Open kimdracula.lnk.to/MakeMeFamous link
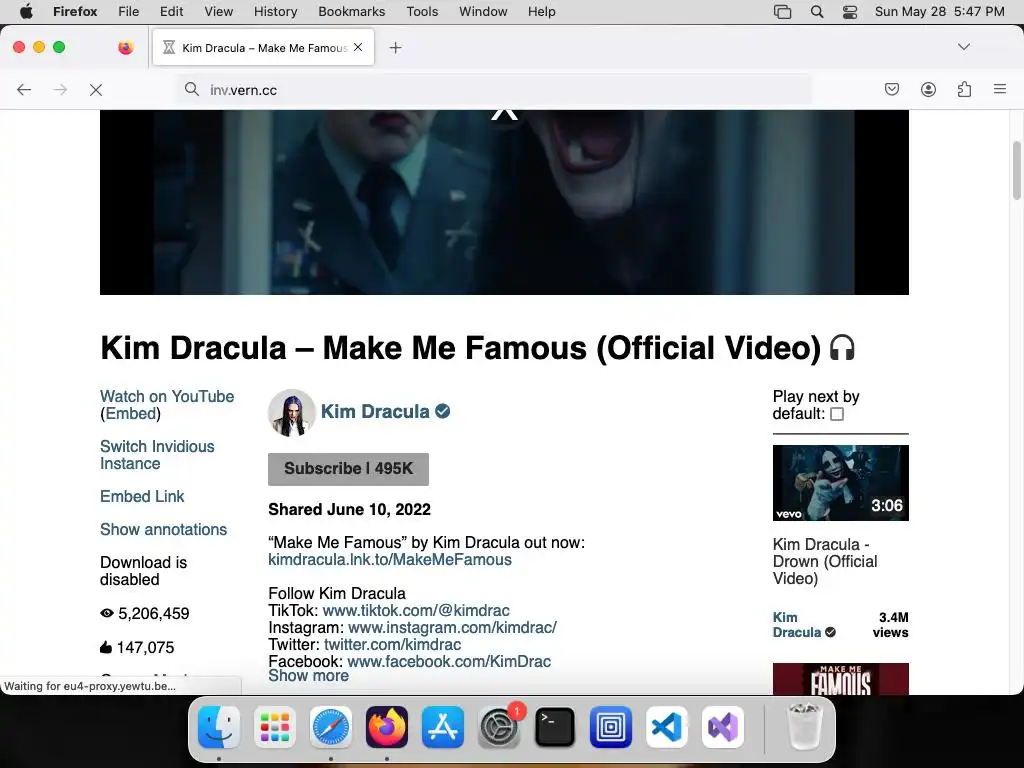The height and width of the screenshot is (768, 1024). 390,560
